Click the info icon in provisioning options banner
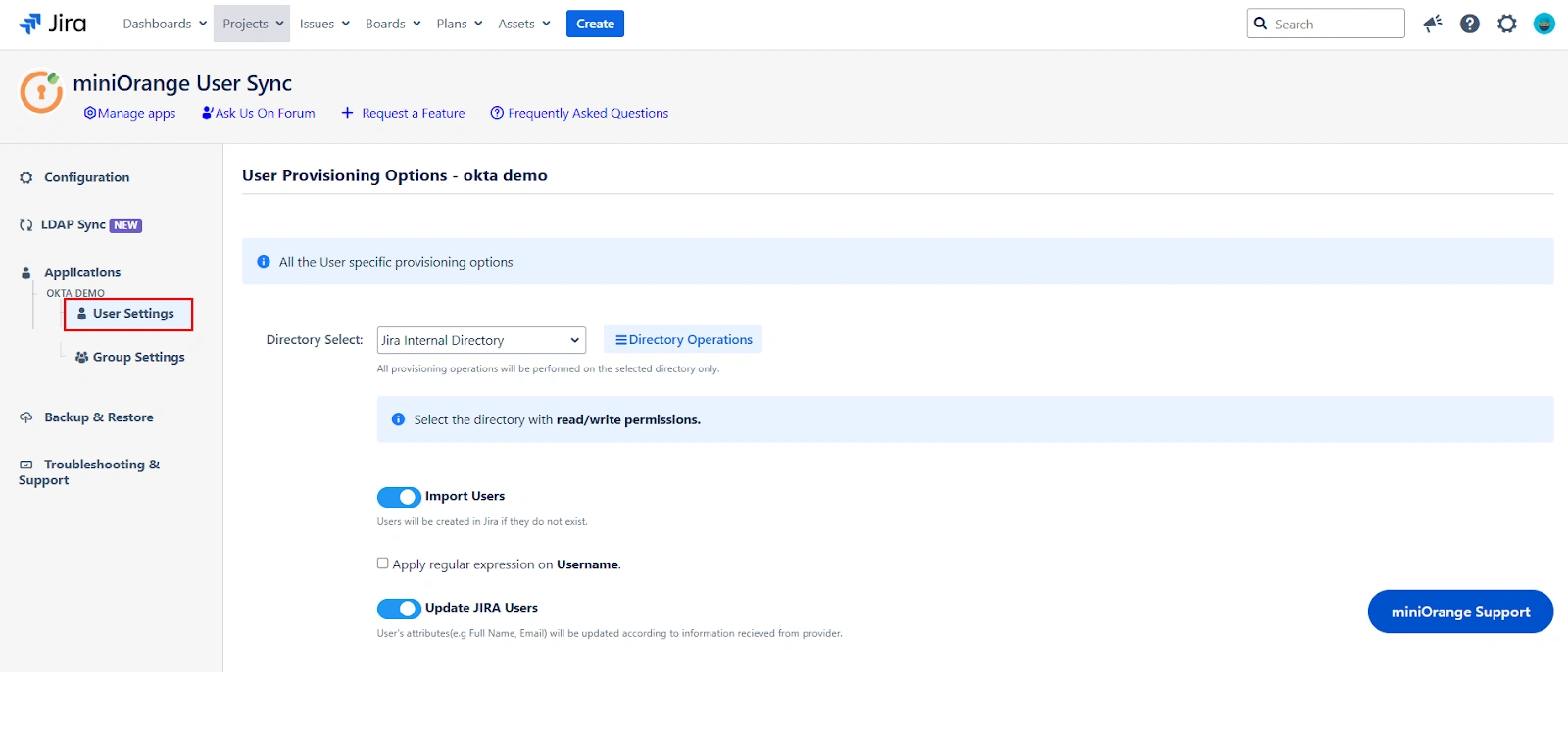The image size is (1568, 735). point(264,262)
